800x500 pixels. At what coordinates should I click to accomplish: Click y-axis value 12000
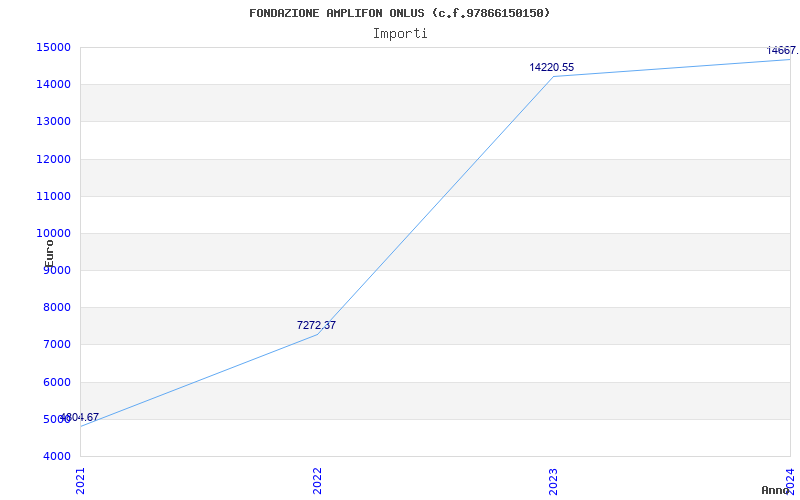[53, 159]
